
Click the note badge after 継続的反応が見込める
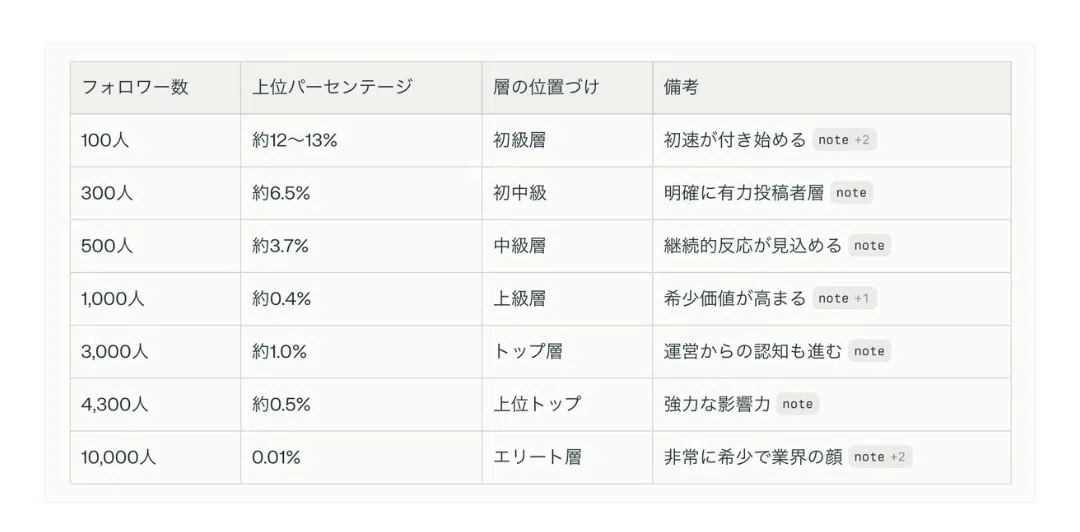[x=869, y=245]
